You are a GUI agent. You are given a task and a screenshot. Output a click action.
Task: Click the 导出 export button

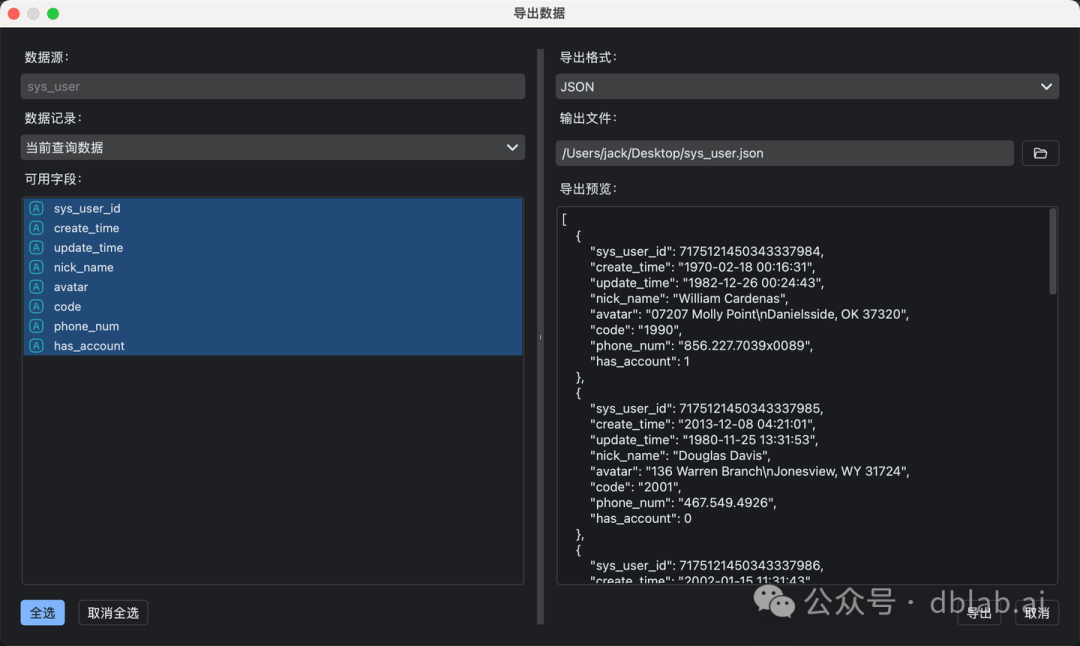pos(978,612)
